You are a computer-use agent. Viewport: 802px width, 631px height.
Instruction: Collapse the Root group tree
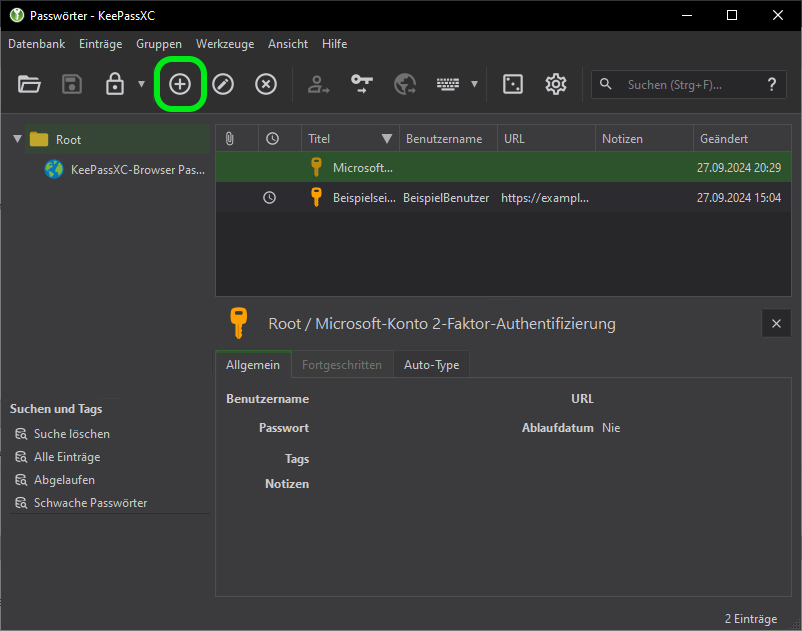click(17, 139)
